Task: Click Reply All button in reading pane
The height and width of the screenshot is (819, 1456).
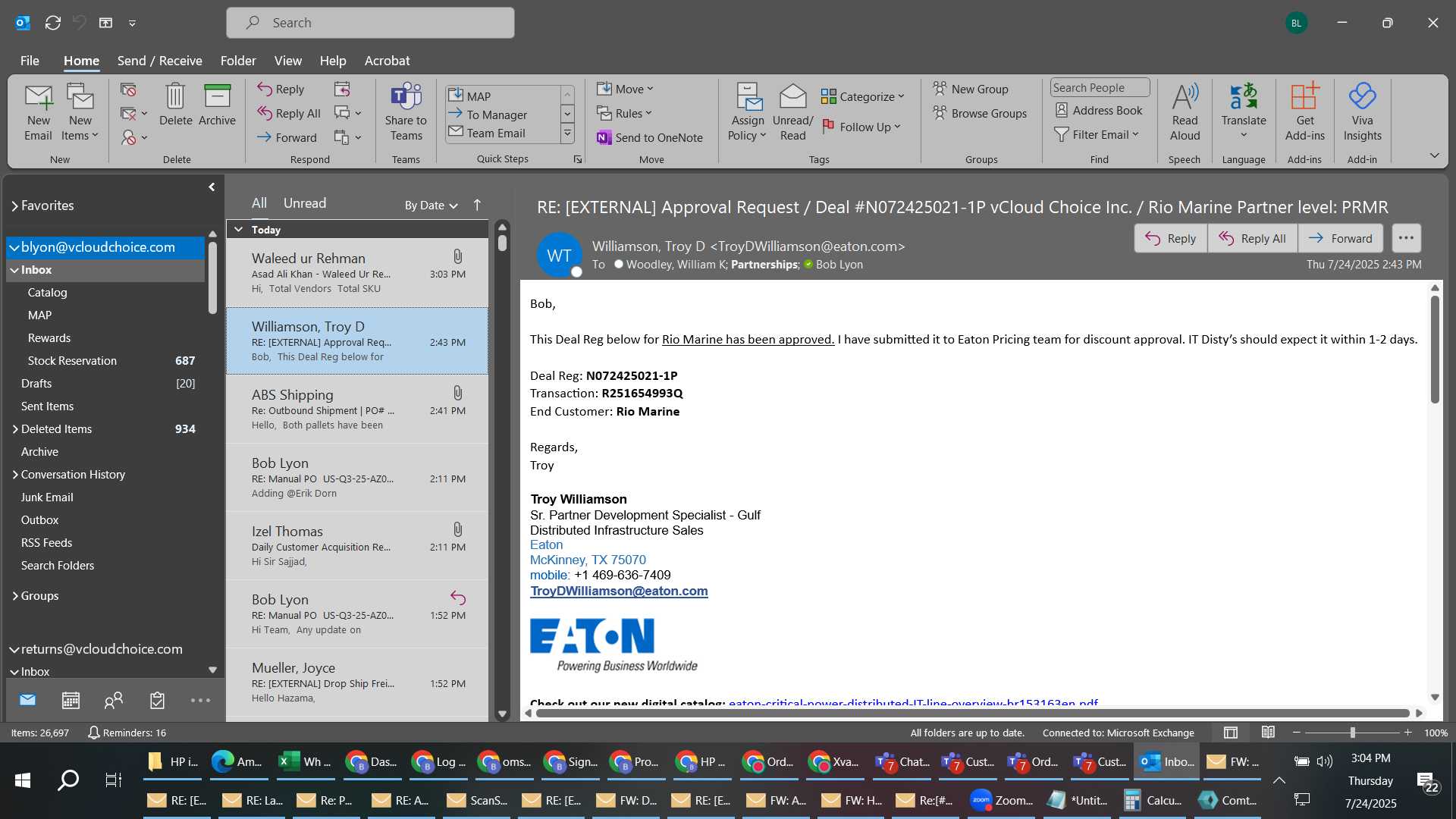Action: click(1252, 238)
